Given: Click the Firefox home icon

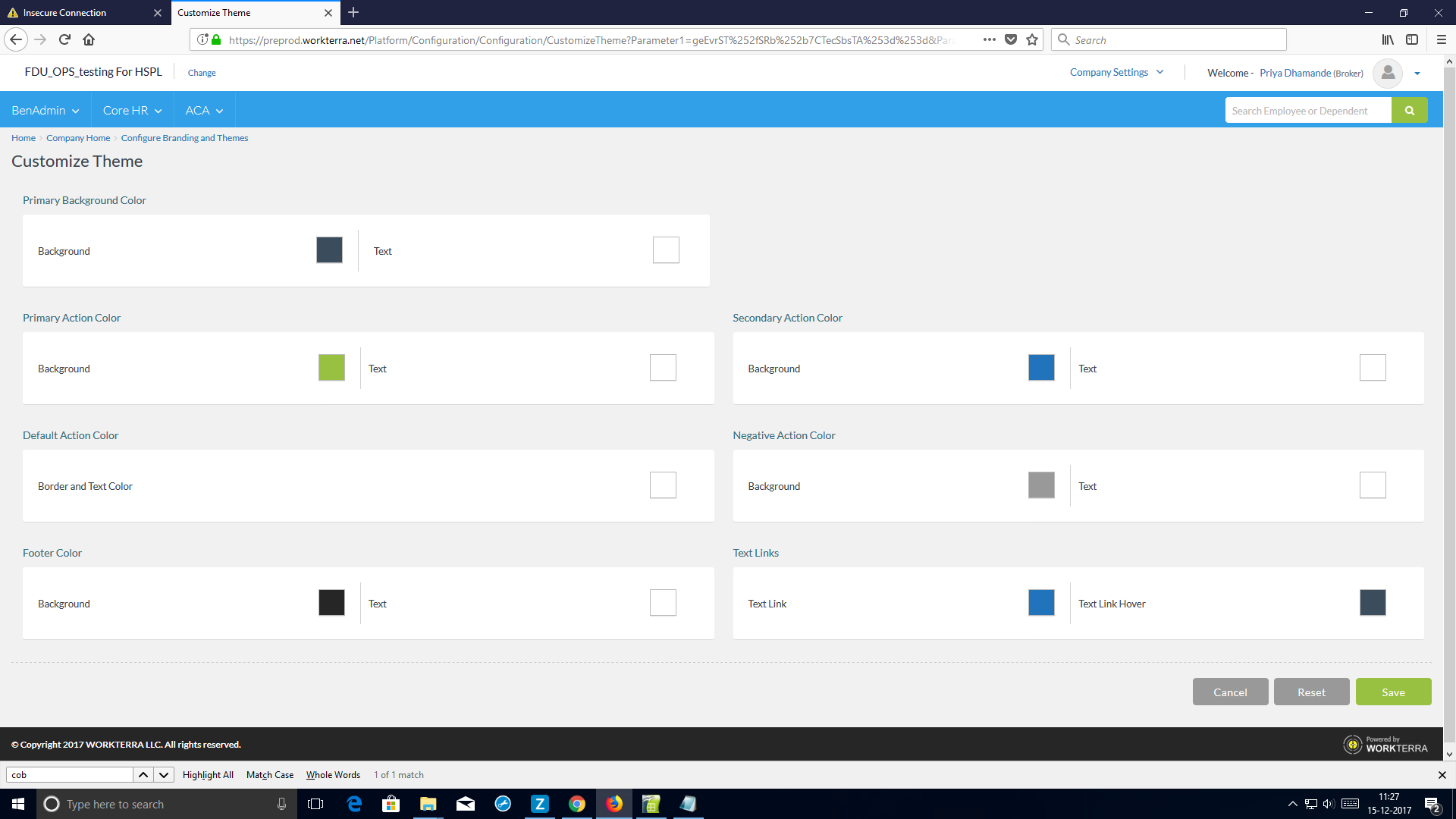Looking at the screenshot, I should [x=89, y=39].
